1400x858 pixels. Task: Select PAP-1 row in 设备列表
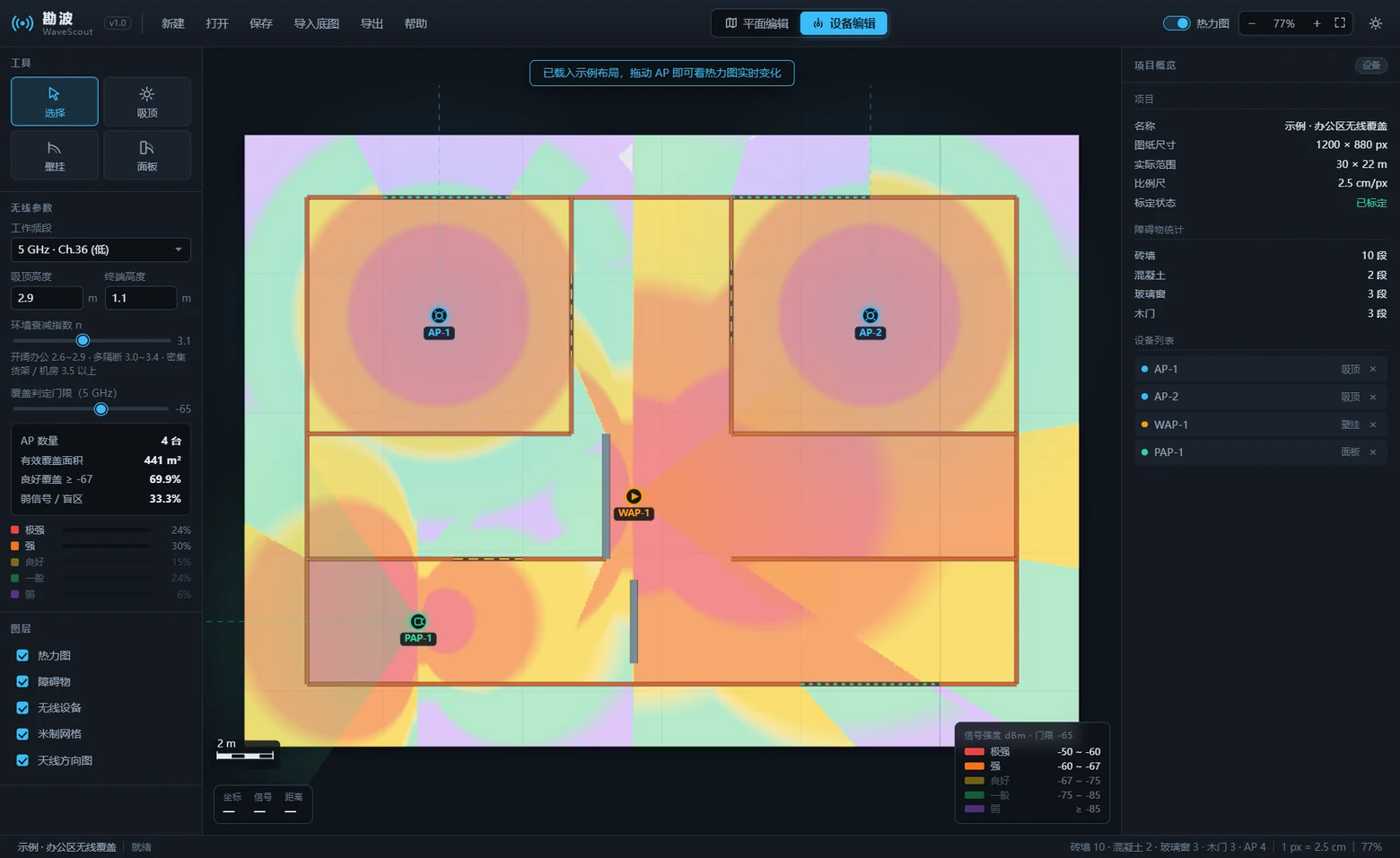1261,452
